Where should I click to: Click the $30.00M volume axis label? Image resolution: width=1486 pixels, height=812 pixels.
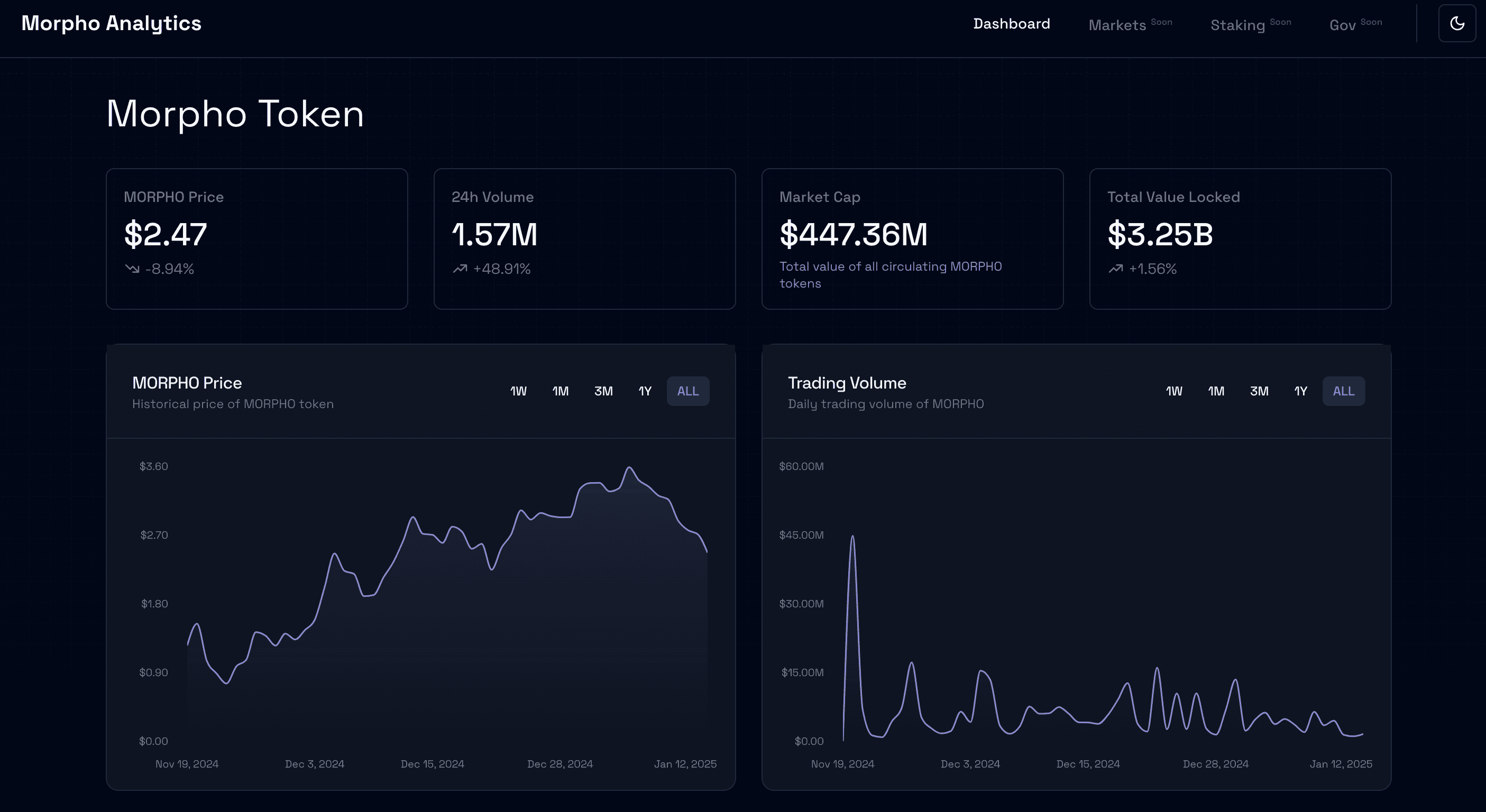tap(801, 604)
